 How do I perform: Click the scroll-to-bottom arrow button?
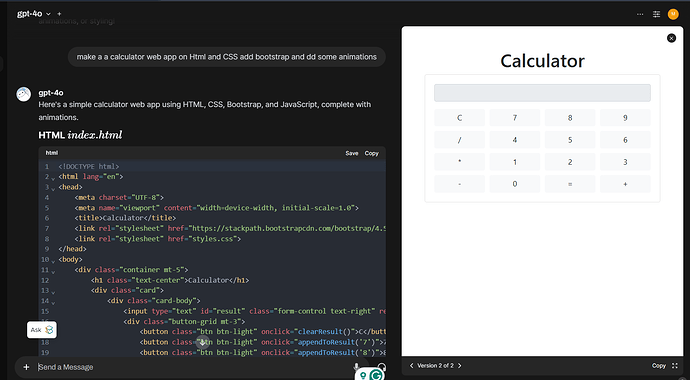coord(202,342)
